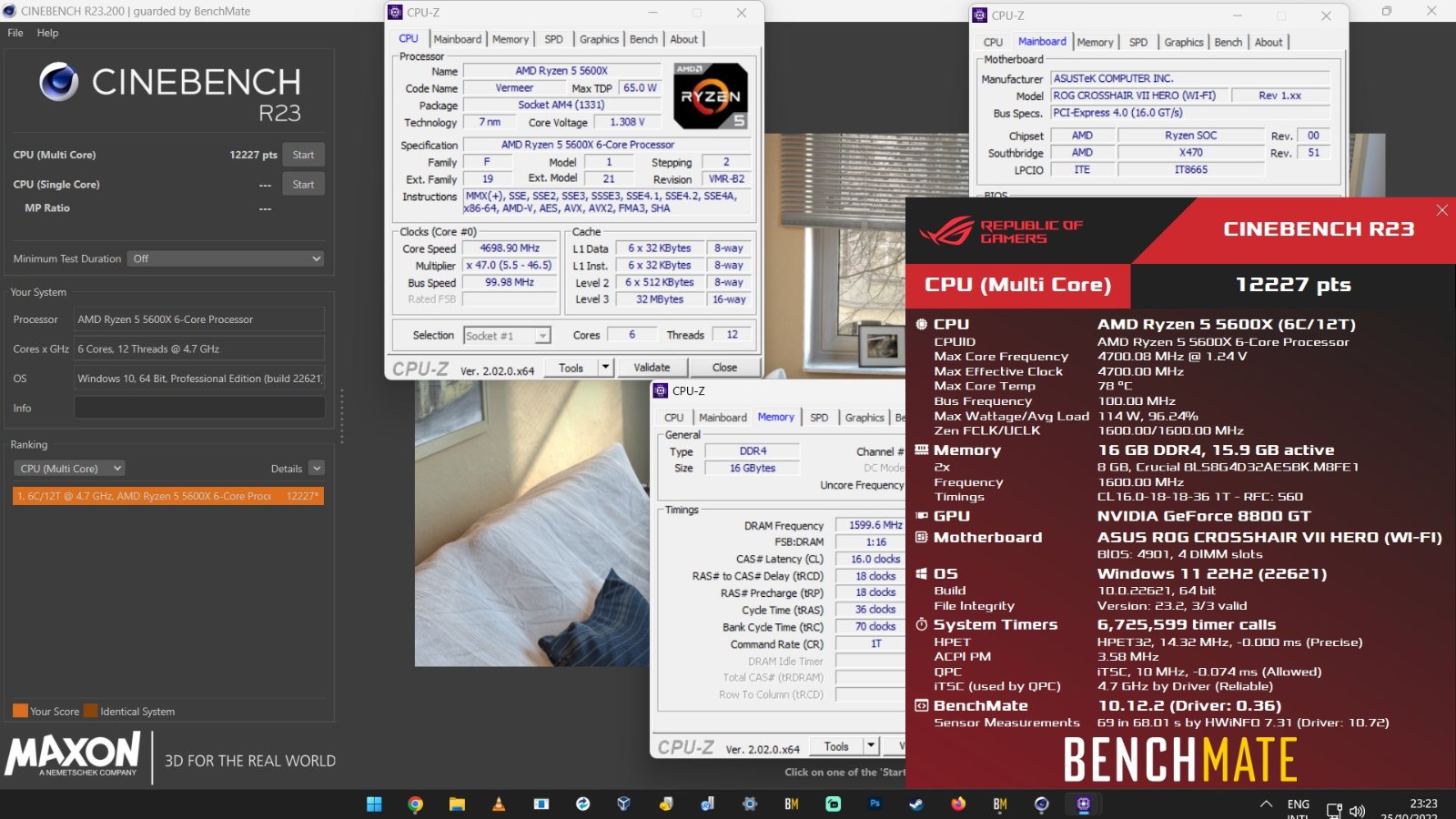Screen dimensions: 1456x819
Task: Select CPU tab in mainboard CPU-Z window
Action: click(x=993, y=42)
